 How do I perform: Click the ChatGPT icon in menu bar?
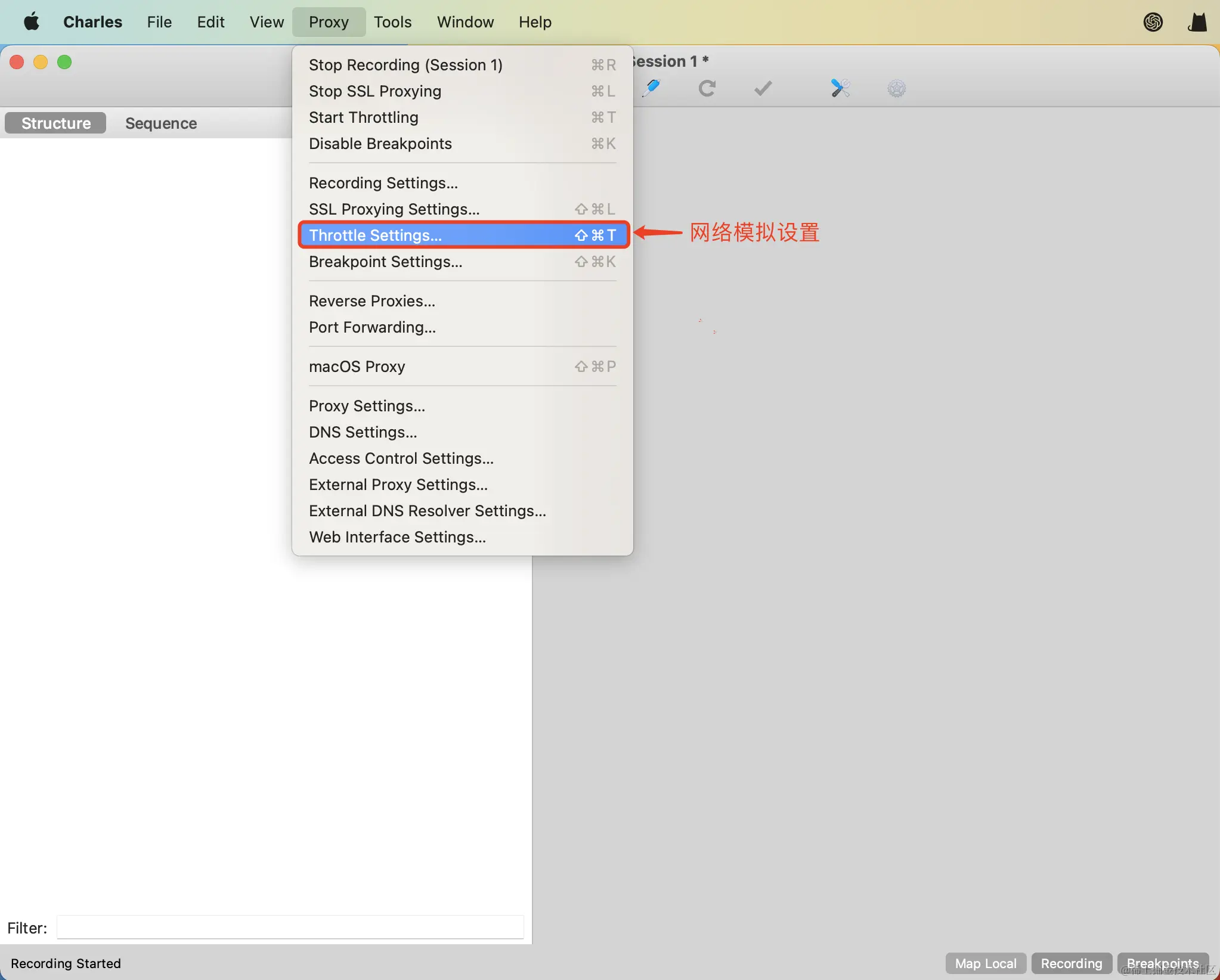click(1153, 22)
